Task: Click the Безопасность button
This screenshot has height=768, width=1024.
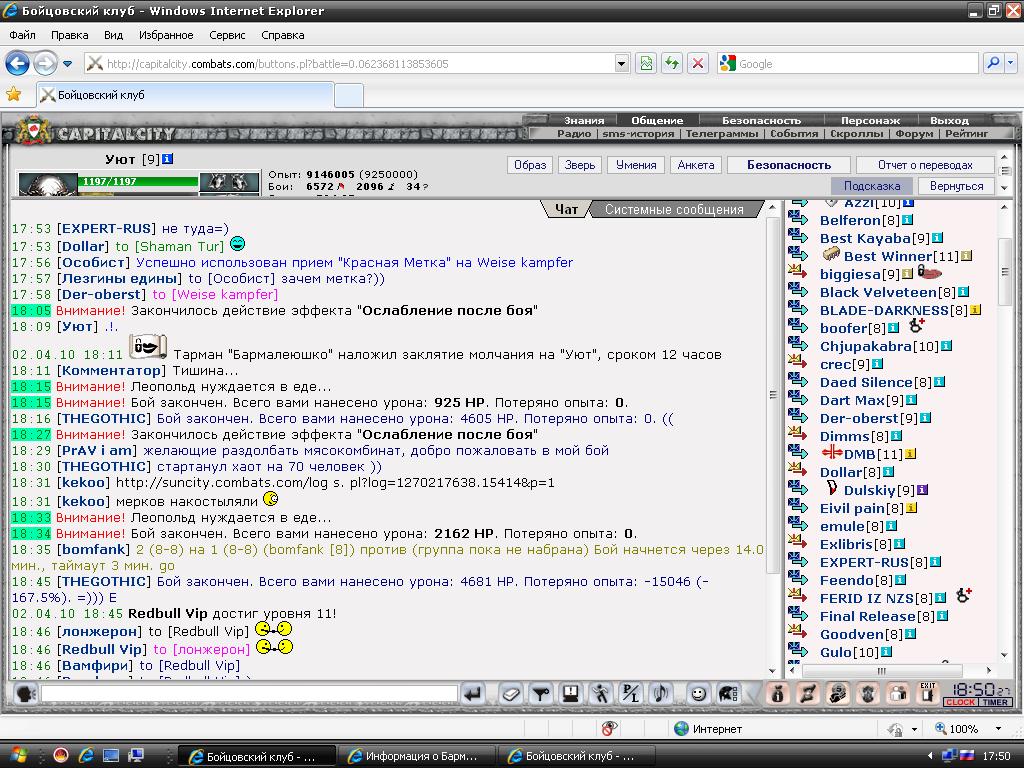Action: (789, 165)
